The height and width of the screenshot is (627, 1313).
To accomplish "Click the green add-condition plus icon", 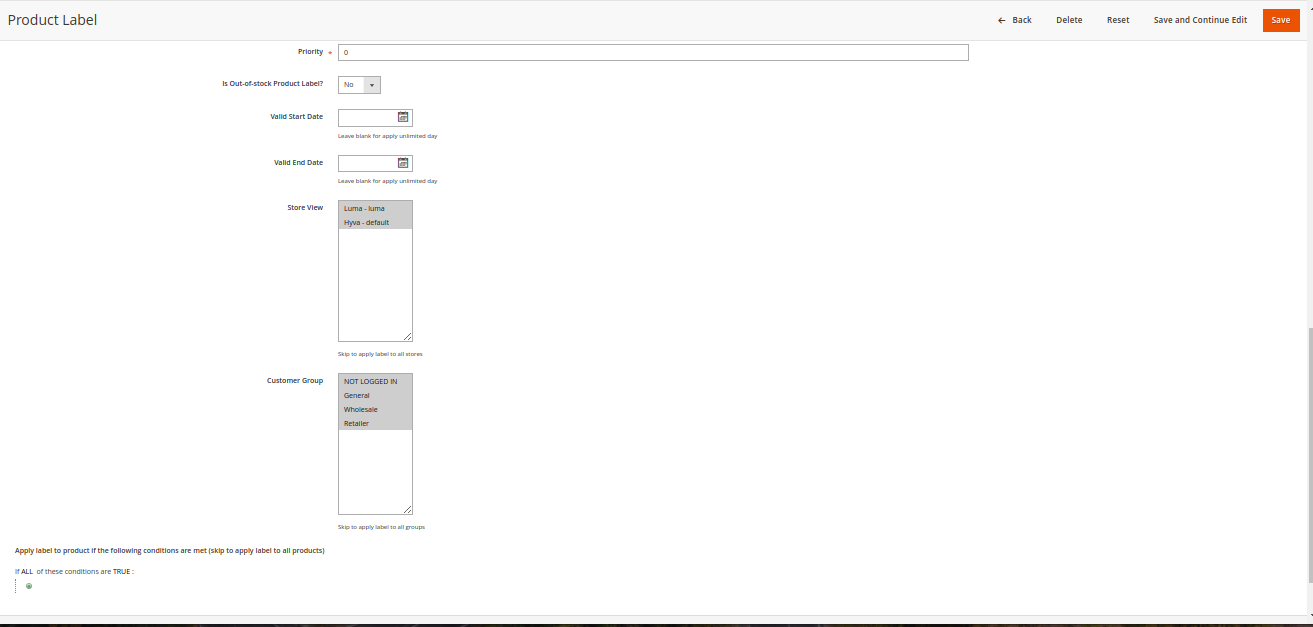I will [x=29, y=586].
